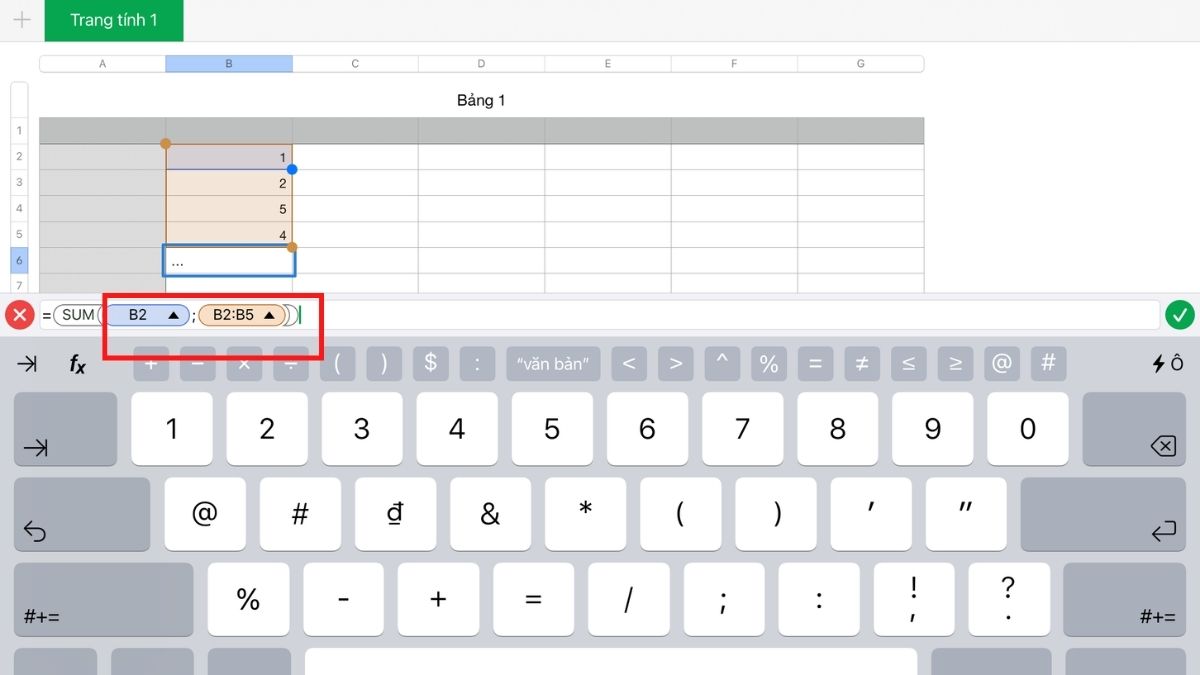Tap the undo key left of the @ key
Image resolution: width=1200 pixels, height=675 pixels.
82,514
